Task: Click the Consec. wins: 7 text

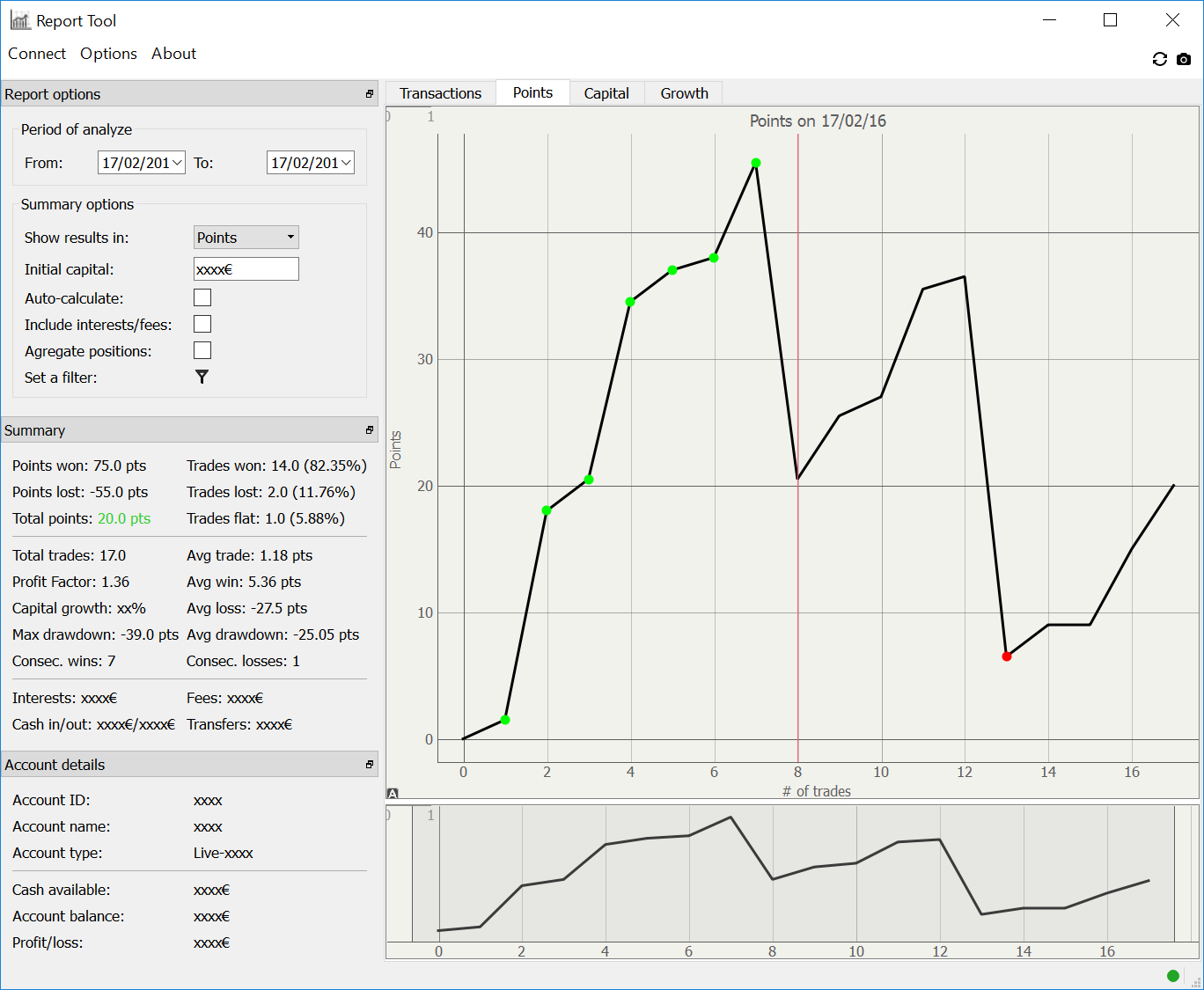Action: (64, 661)
